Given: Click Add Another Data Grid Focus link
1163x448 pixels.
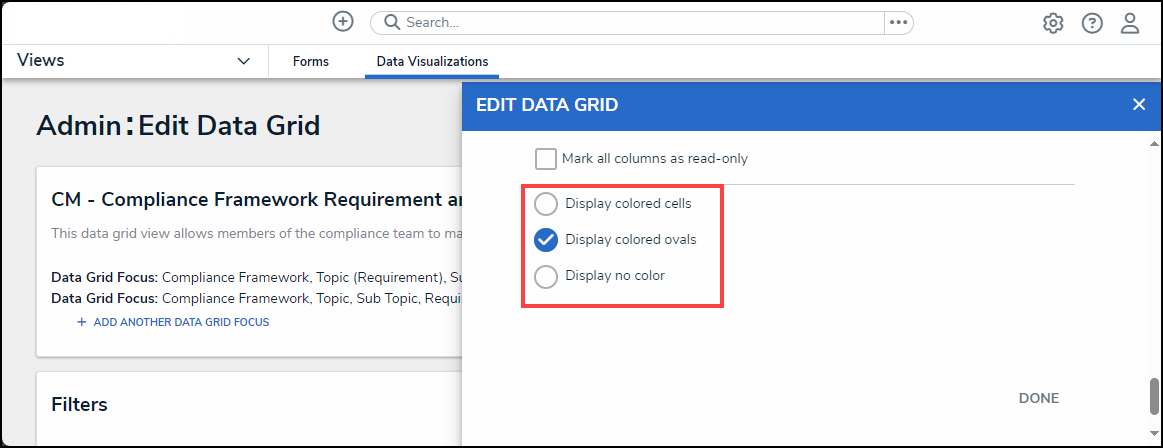Looking at the screenshot, I should (181, 322).
